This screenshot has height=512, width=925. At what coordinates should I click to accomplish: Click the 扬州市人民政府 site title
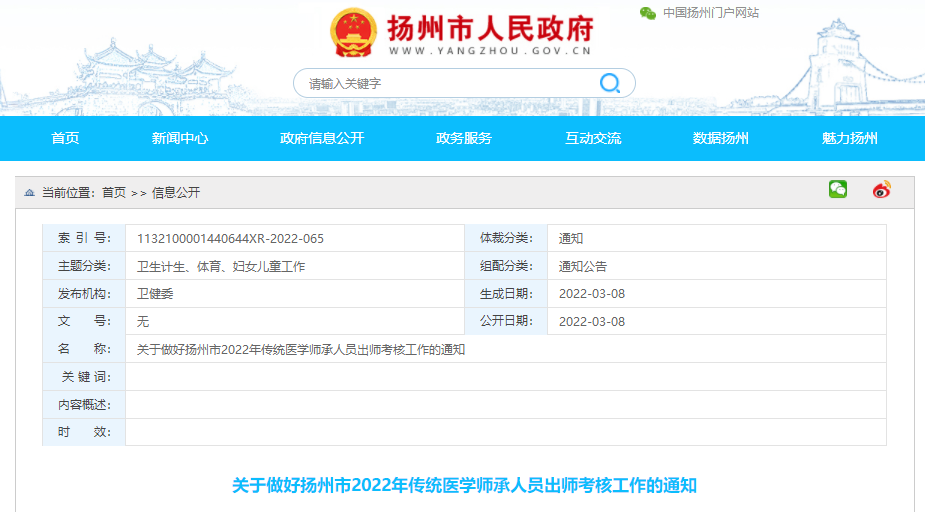tap(490, 28)
